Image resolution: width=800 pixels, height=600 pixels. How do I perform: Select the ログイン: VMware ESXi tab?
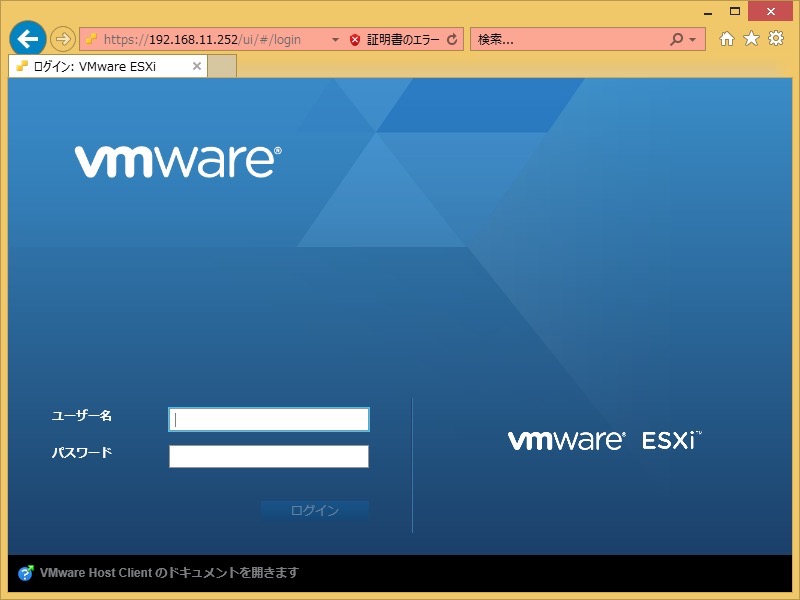108,66
